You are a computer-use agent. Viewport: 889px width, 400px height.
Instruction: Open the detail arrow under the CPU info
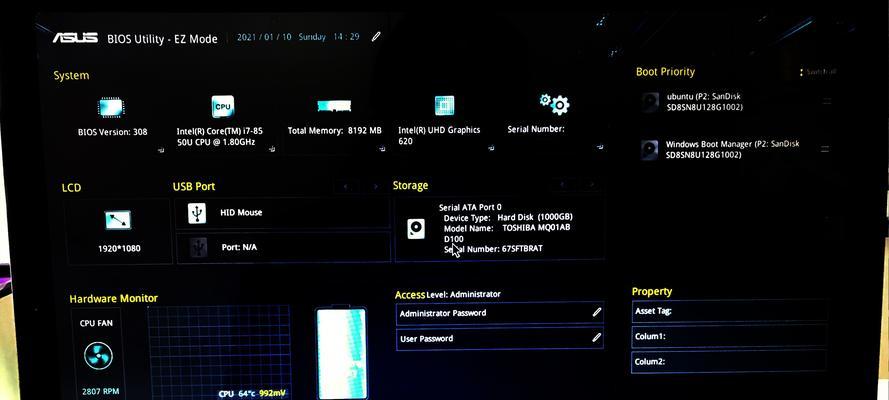(x=273, y=149)
